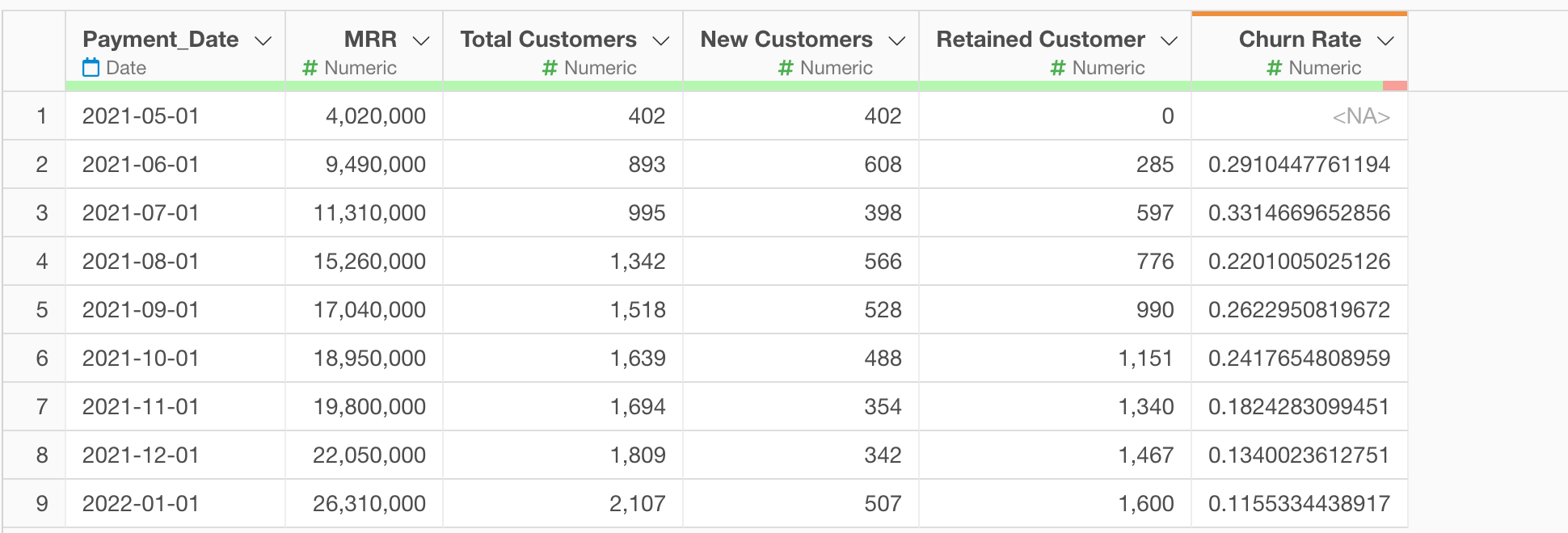Click the Payment_Date column header title
The image size is (1568, 533).
point(161,40)
